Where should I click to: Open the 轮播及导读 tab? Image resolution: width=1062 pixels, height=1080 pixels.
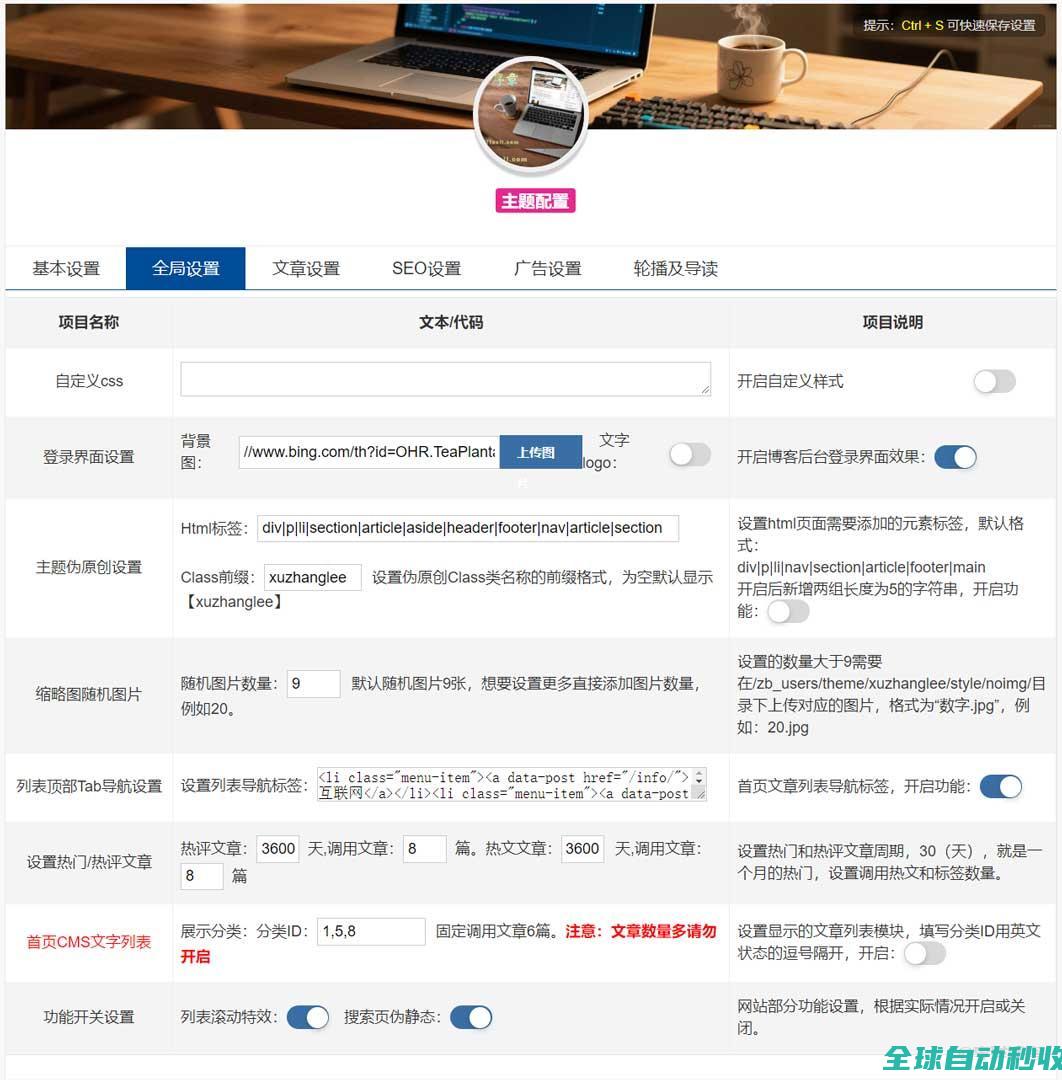(x=675, y=268)
